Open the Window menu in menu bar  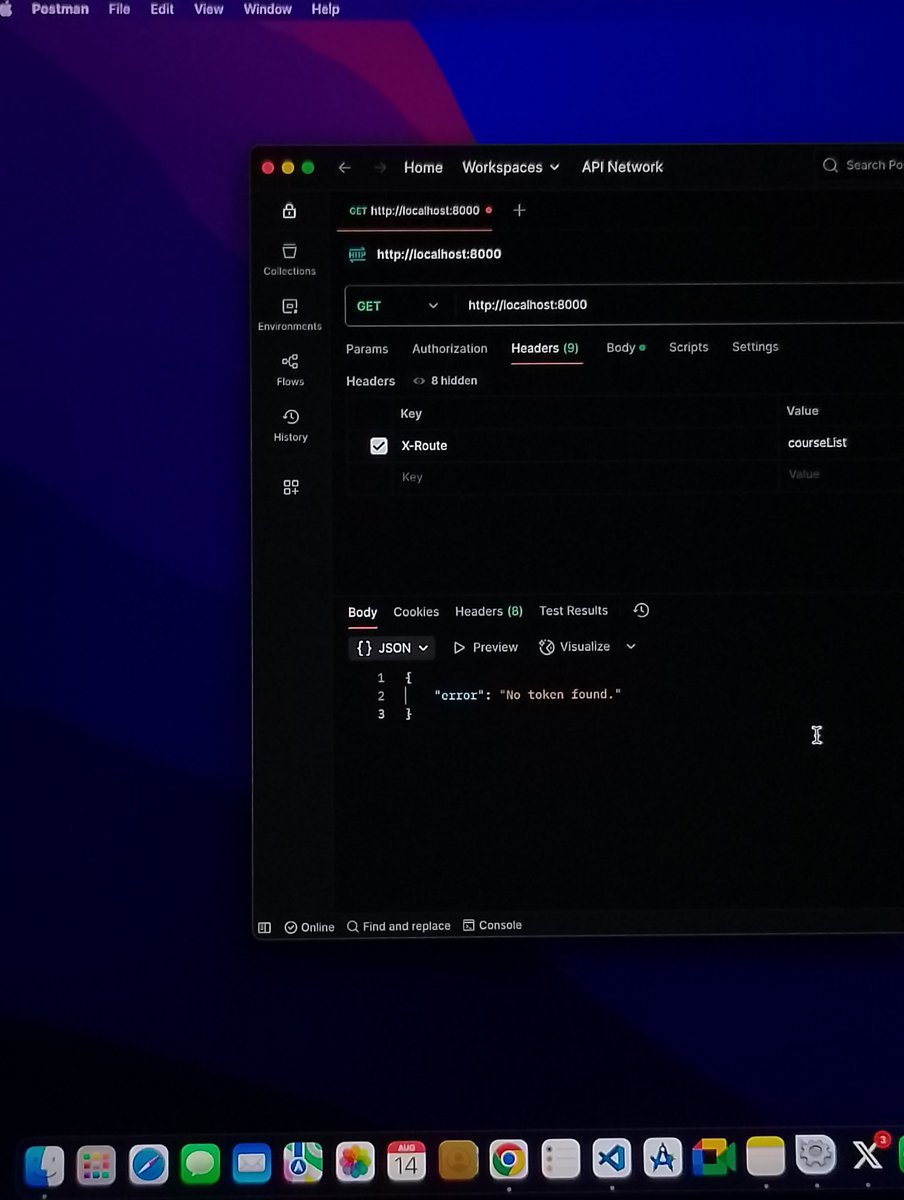point(267,9)
